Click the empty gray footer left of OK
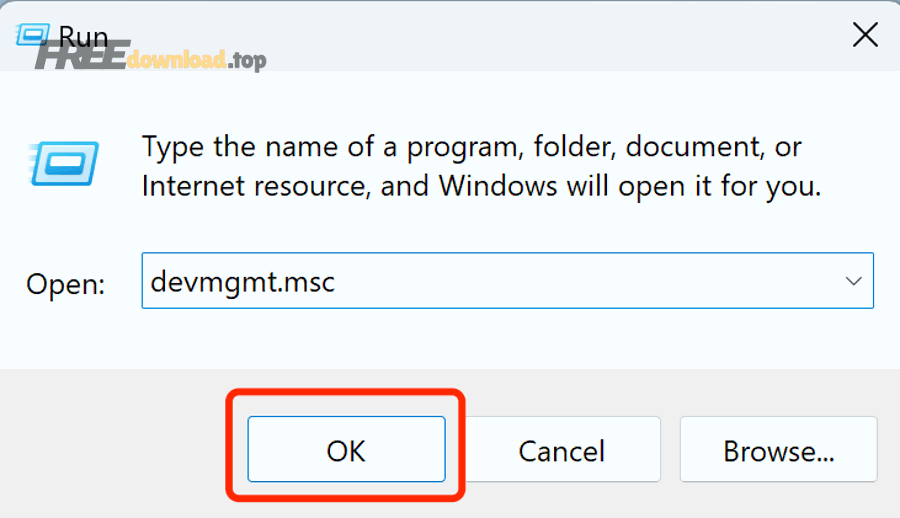 [115, 448]
